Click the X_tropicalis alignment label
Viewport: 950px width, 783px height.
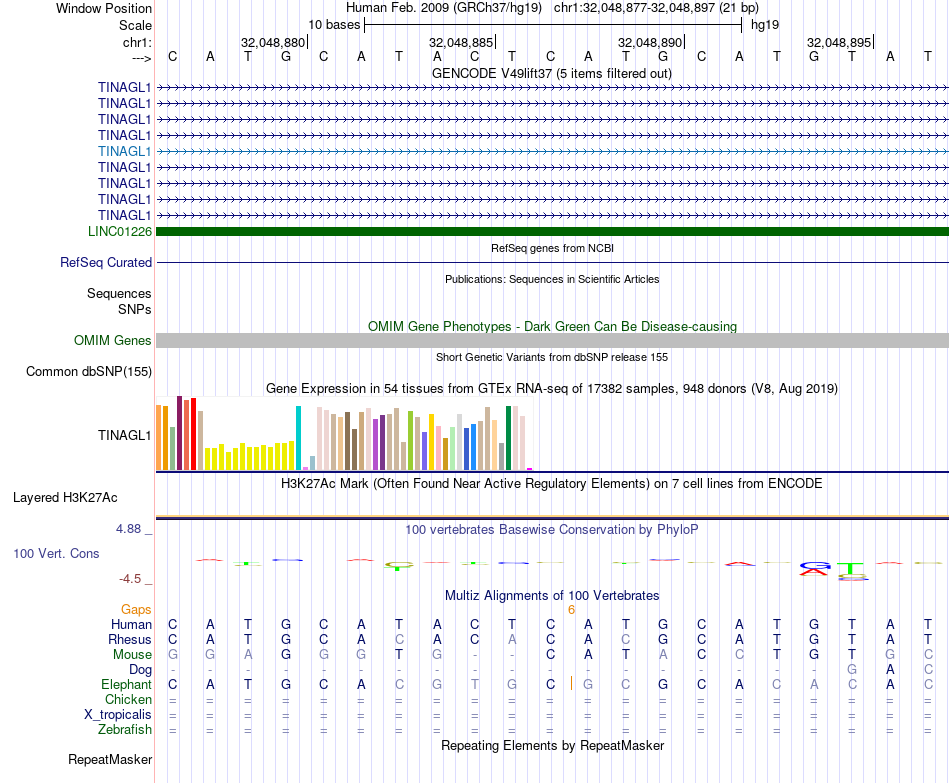coord(118,715)
